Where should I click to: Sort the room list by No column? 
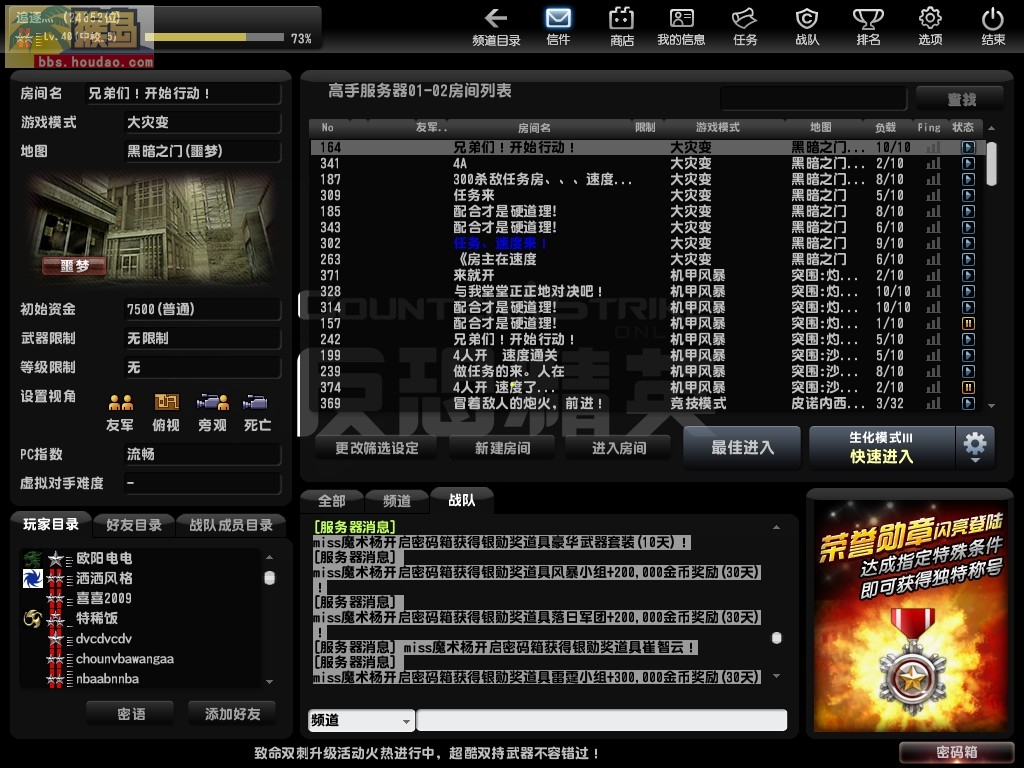pyautogui.click(x=328, y=127)
